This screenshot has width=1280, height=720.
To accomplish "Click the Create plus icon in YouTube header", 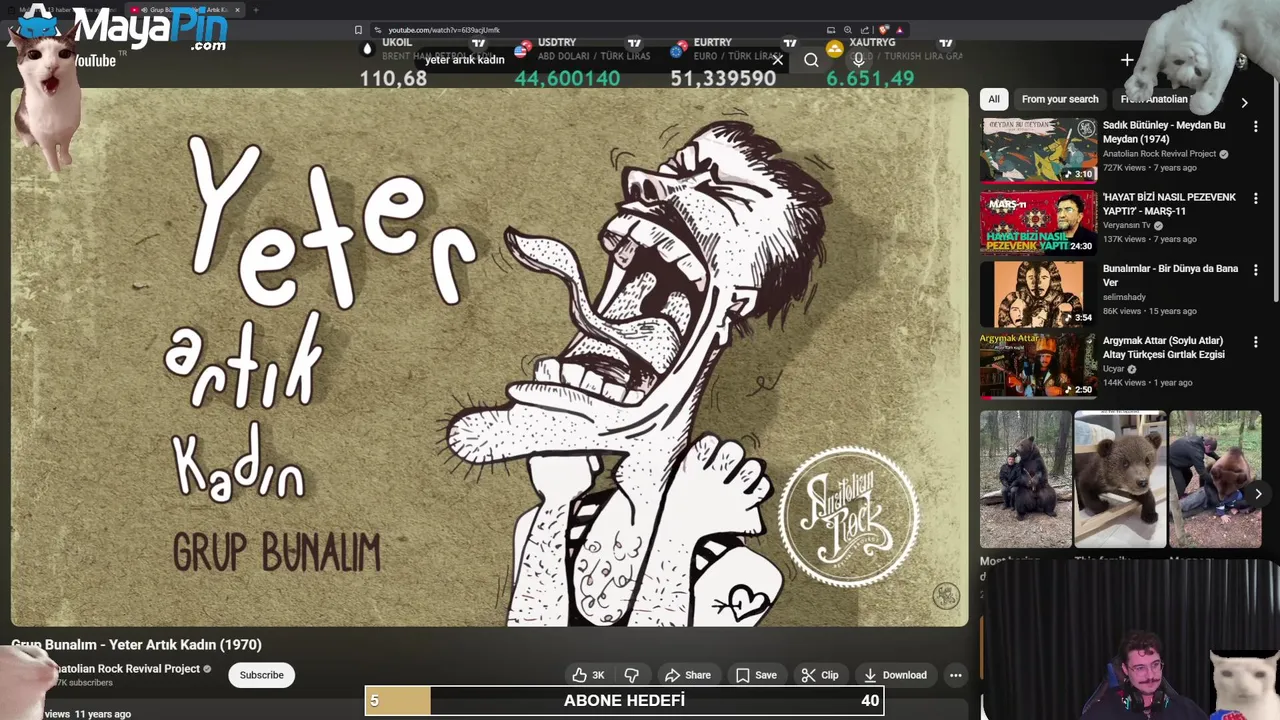I will click(1127, 60).
